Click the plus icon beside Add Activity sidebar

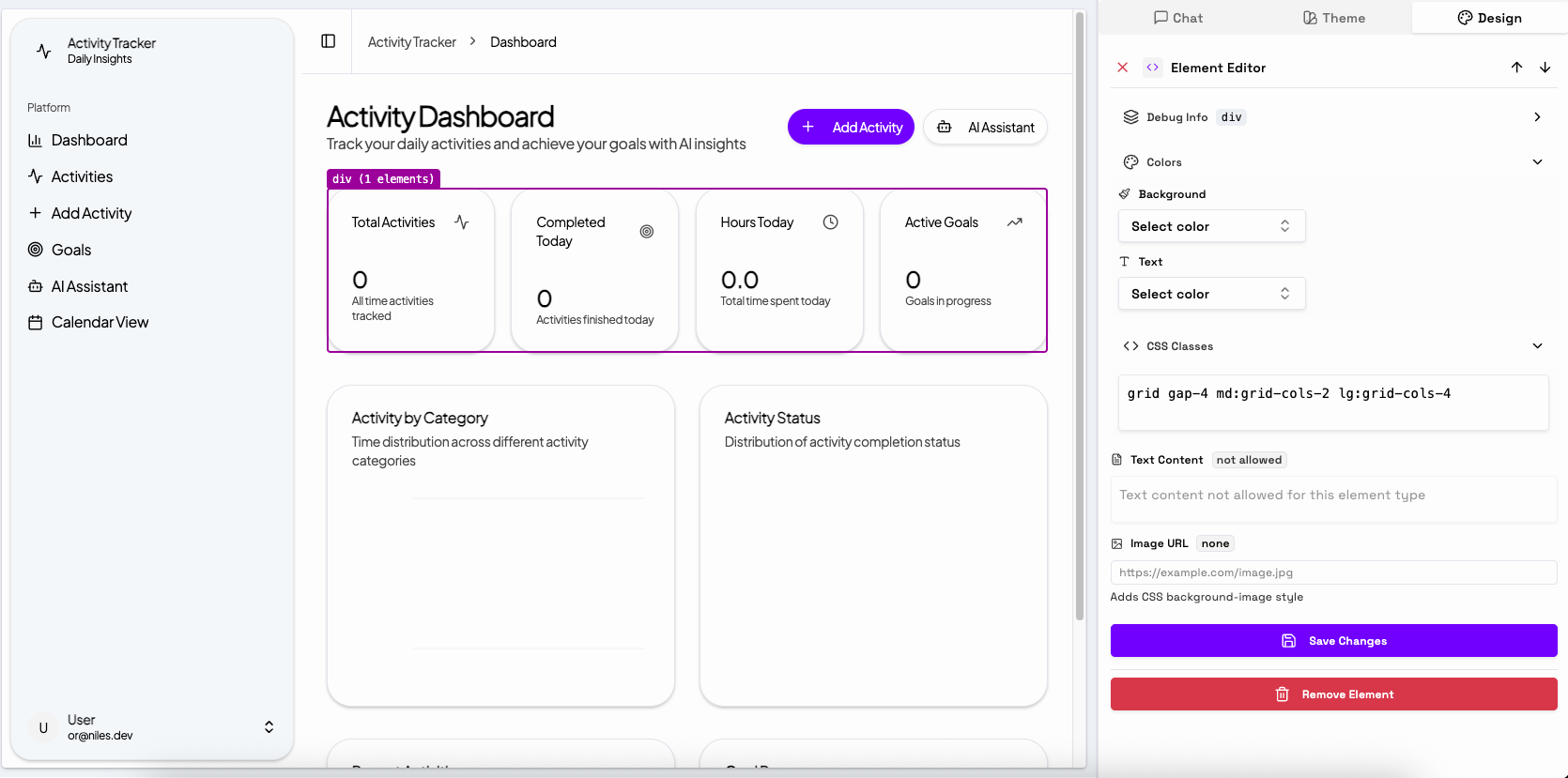click(35, 213)
